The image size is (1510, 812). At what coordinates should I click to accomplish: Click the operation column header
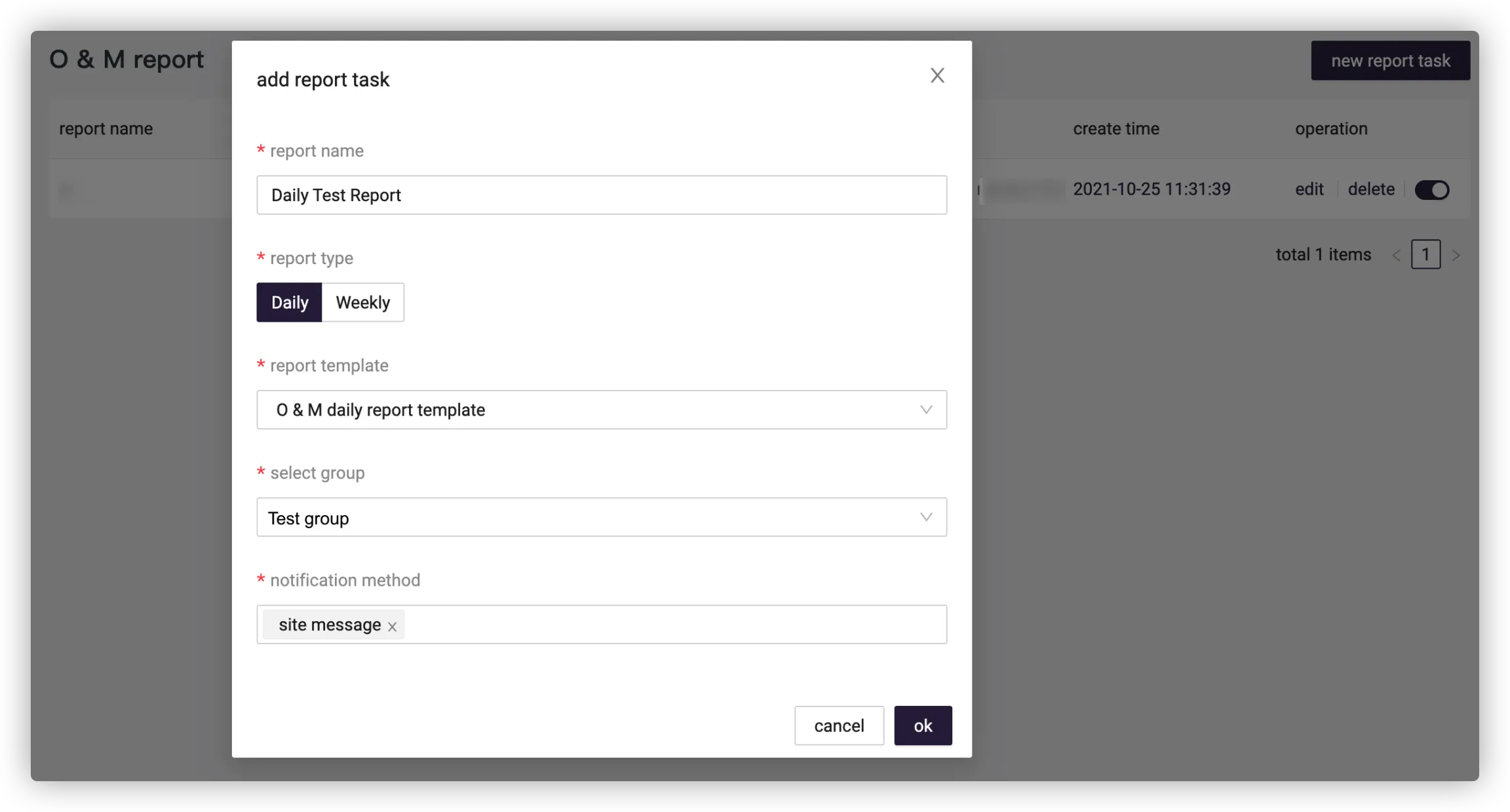(x=1331, y=128)
